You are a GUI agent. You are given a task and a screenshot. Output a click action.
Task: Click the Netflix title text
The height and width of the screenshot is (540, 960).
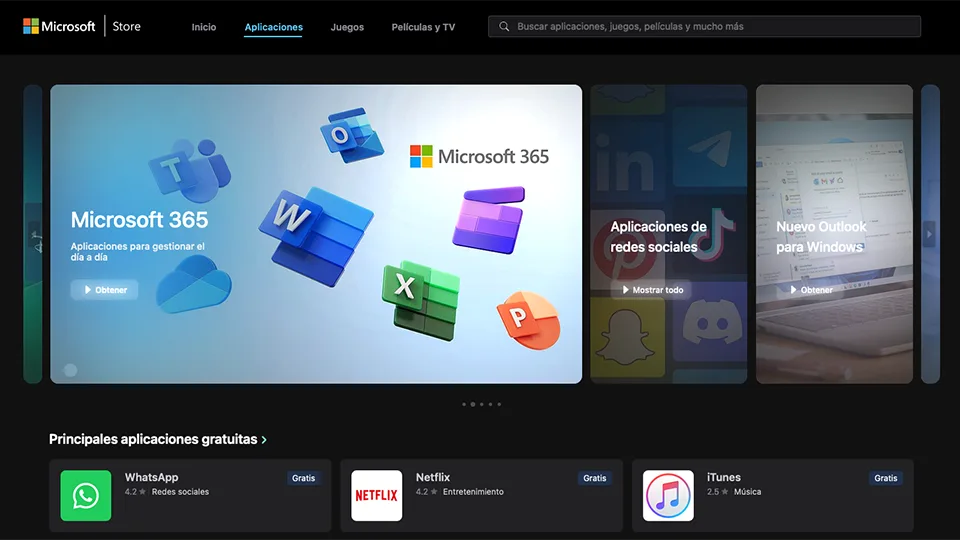433,477
